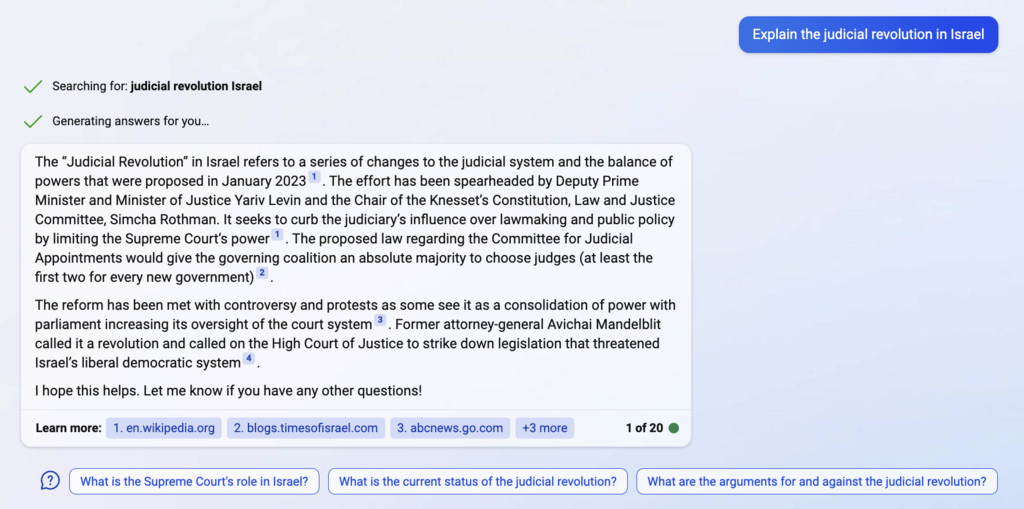This screenshot has height=509, width=1024.
Task: Open citation 2 after new government
Action: (x=262, y=273)
